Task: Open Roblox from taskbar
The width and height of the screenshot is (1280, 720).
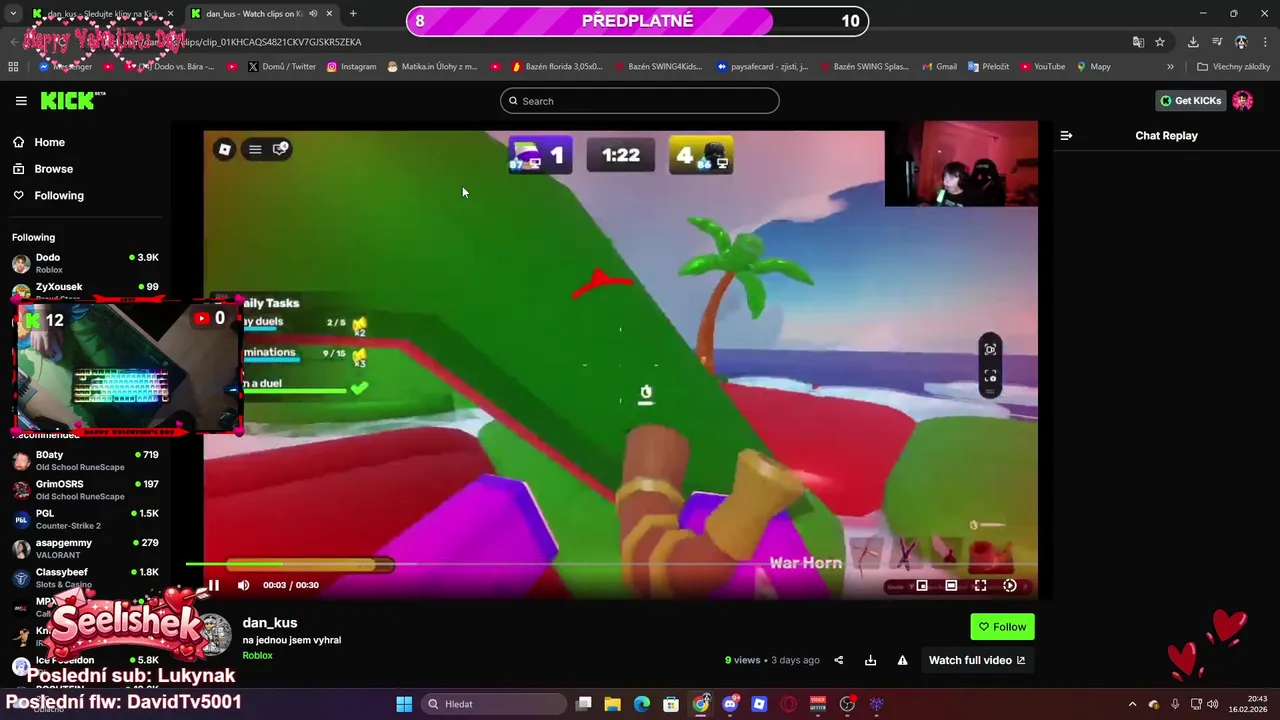Action: [759, 704]
